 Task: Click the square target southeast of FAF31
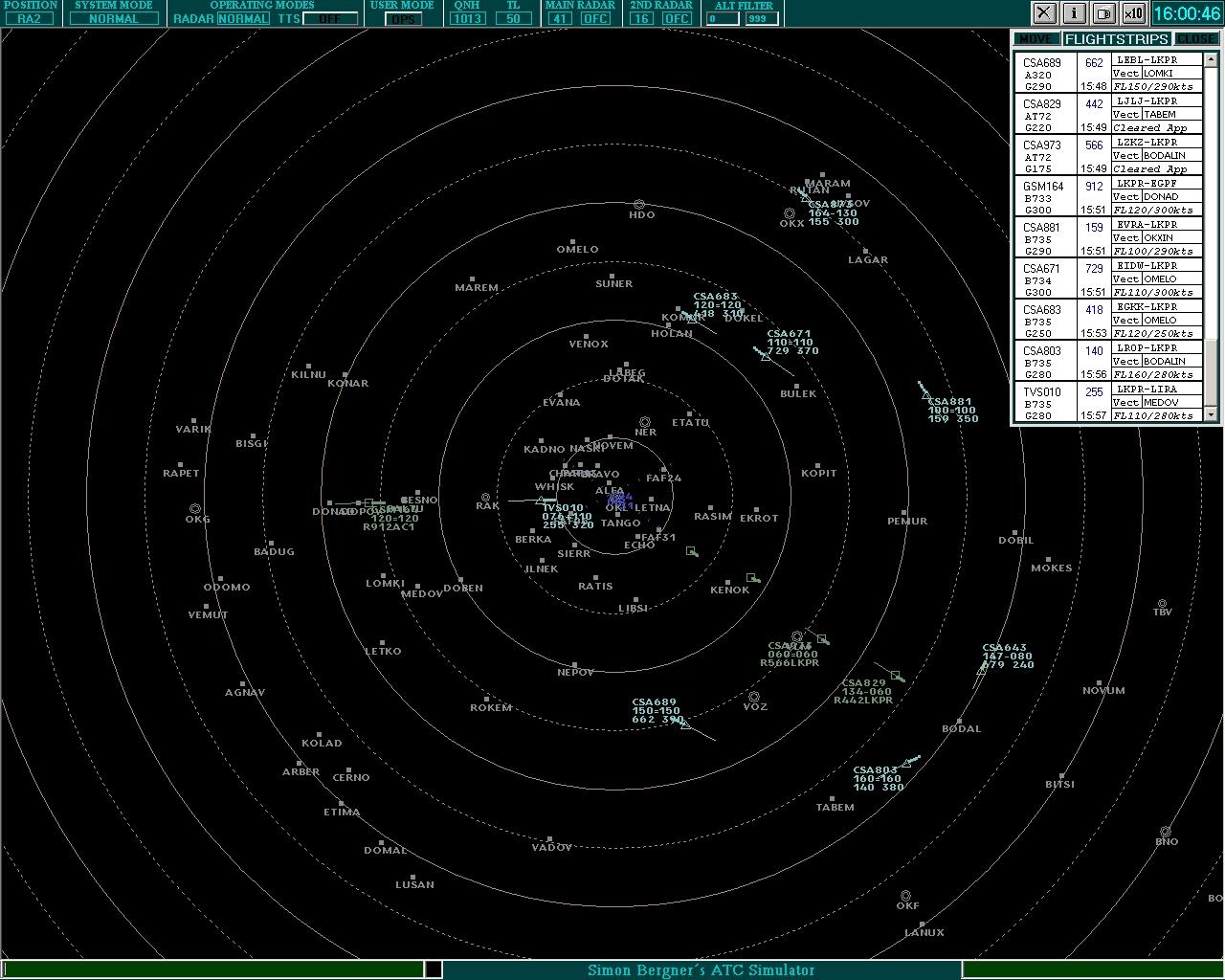pyautogui.click(x=691, y=550)
